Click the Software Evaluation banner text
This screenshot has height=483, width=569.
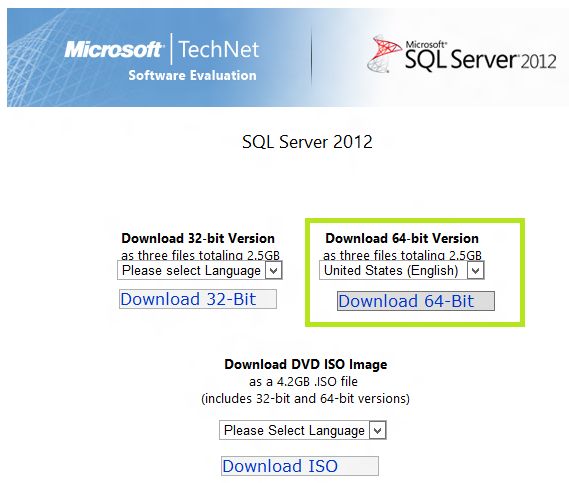point(192,75)
